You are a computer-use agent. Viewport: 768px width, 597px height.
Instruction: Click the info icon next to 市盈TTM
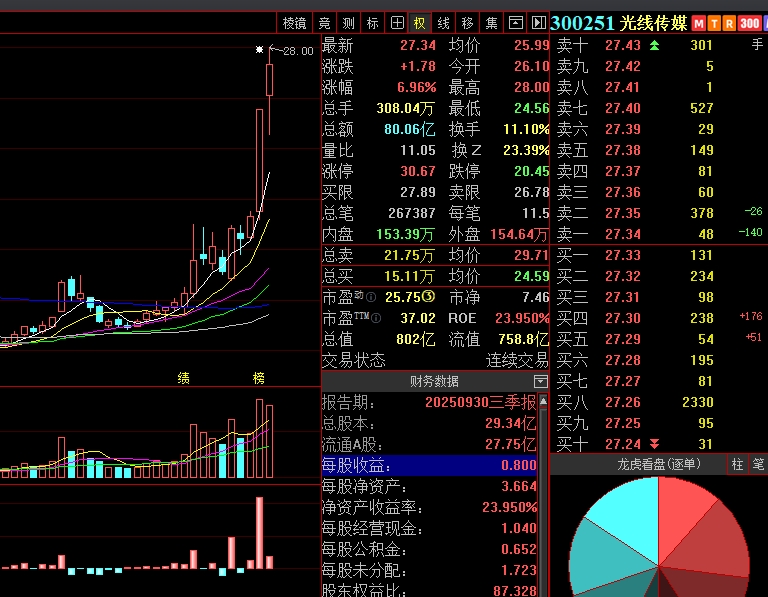[376, 318]
